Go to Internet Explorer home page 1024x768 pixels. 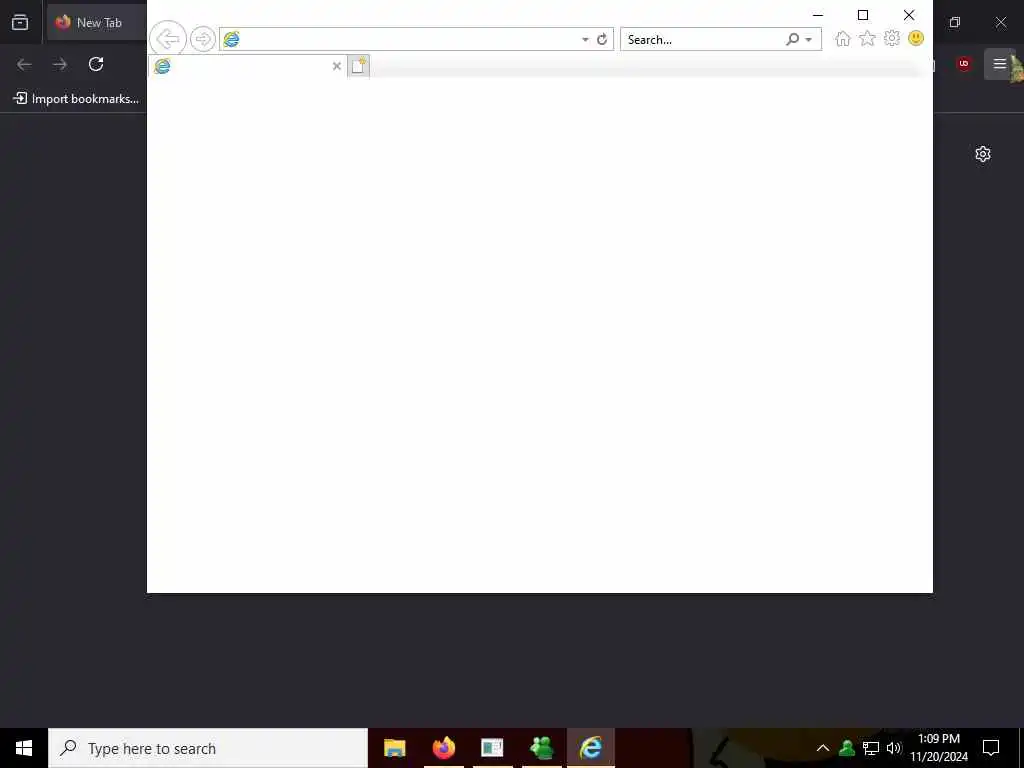tap(842, 39)
